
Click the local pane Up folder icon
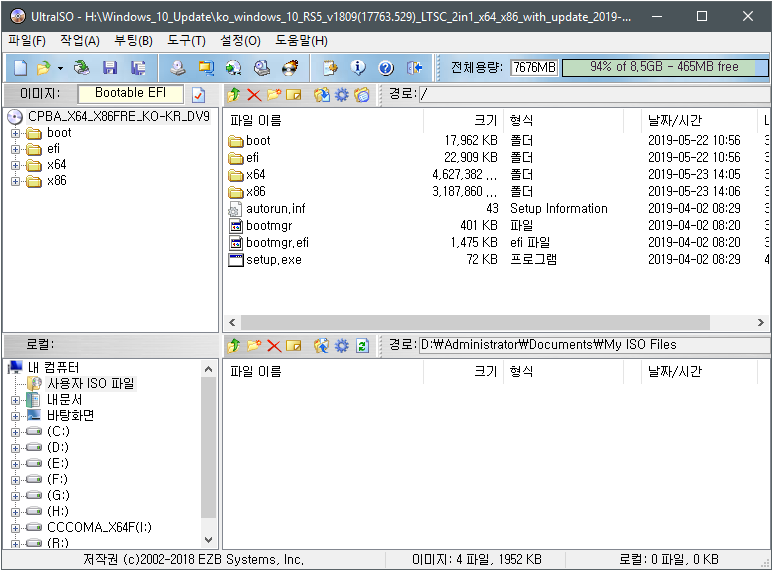(234, 346)
